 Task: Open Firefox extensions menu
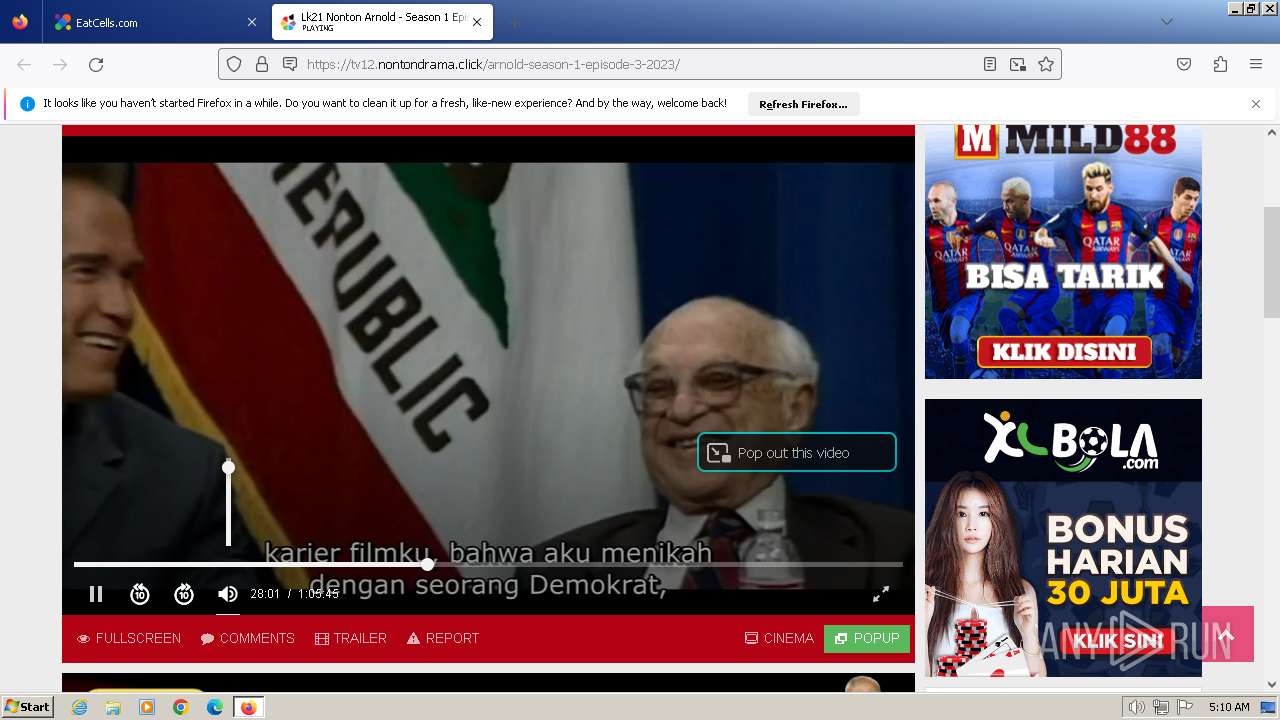1220,64
